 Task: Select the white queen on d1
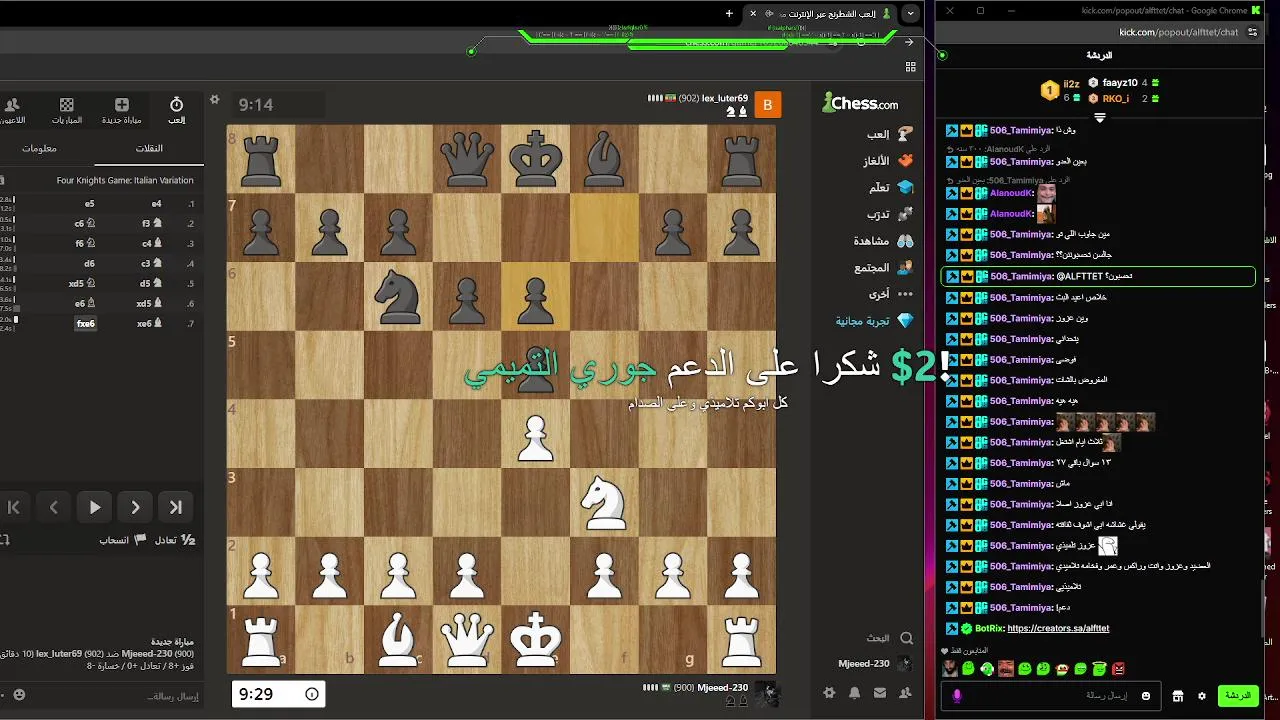pyautogui.click(x=466, y=639)
